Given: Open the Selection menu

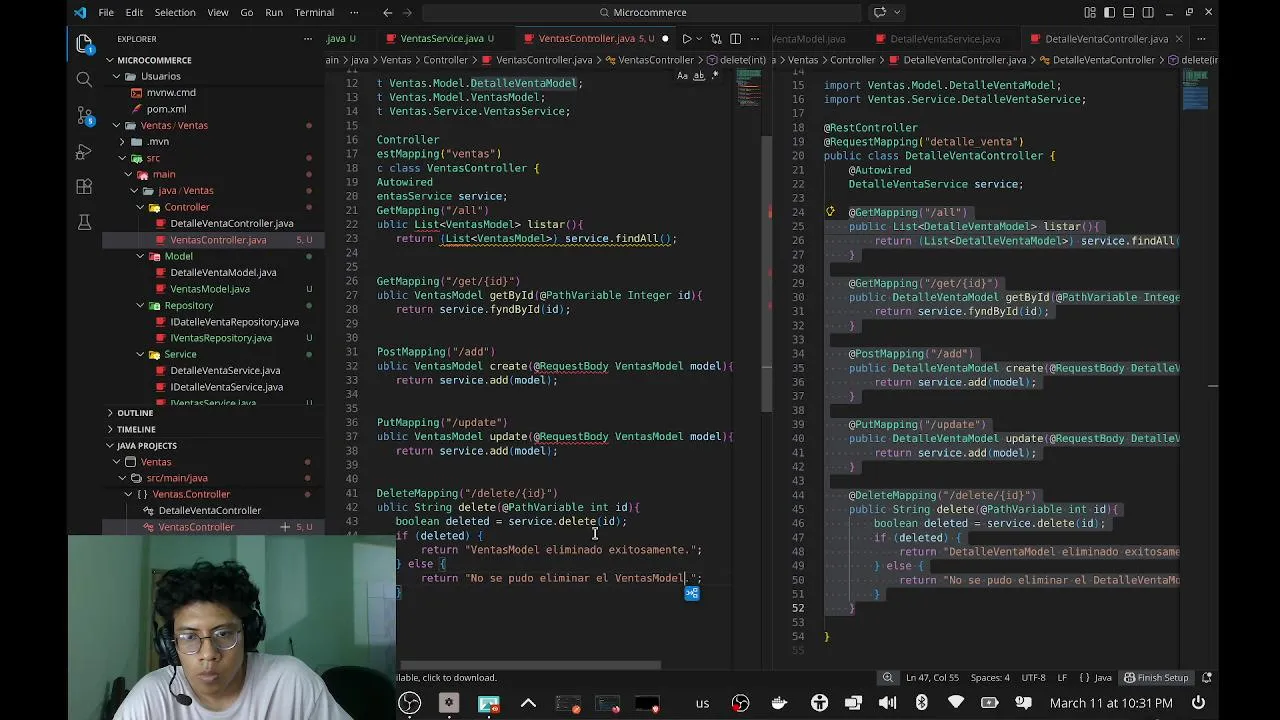Looking at the screenshot, I should click(x=175, y=12).
